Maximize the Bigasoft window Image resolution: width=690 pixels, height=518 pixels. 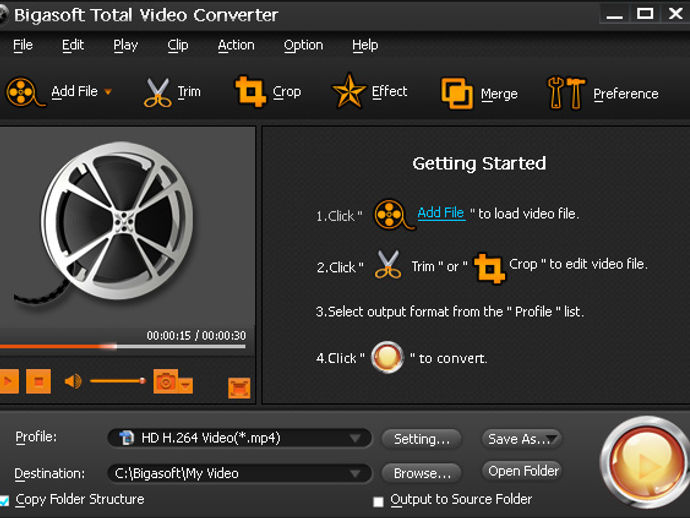645,14
